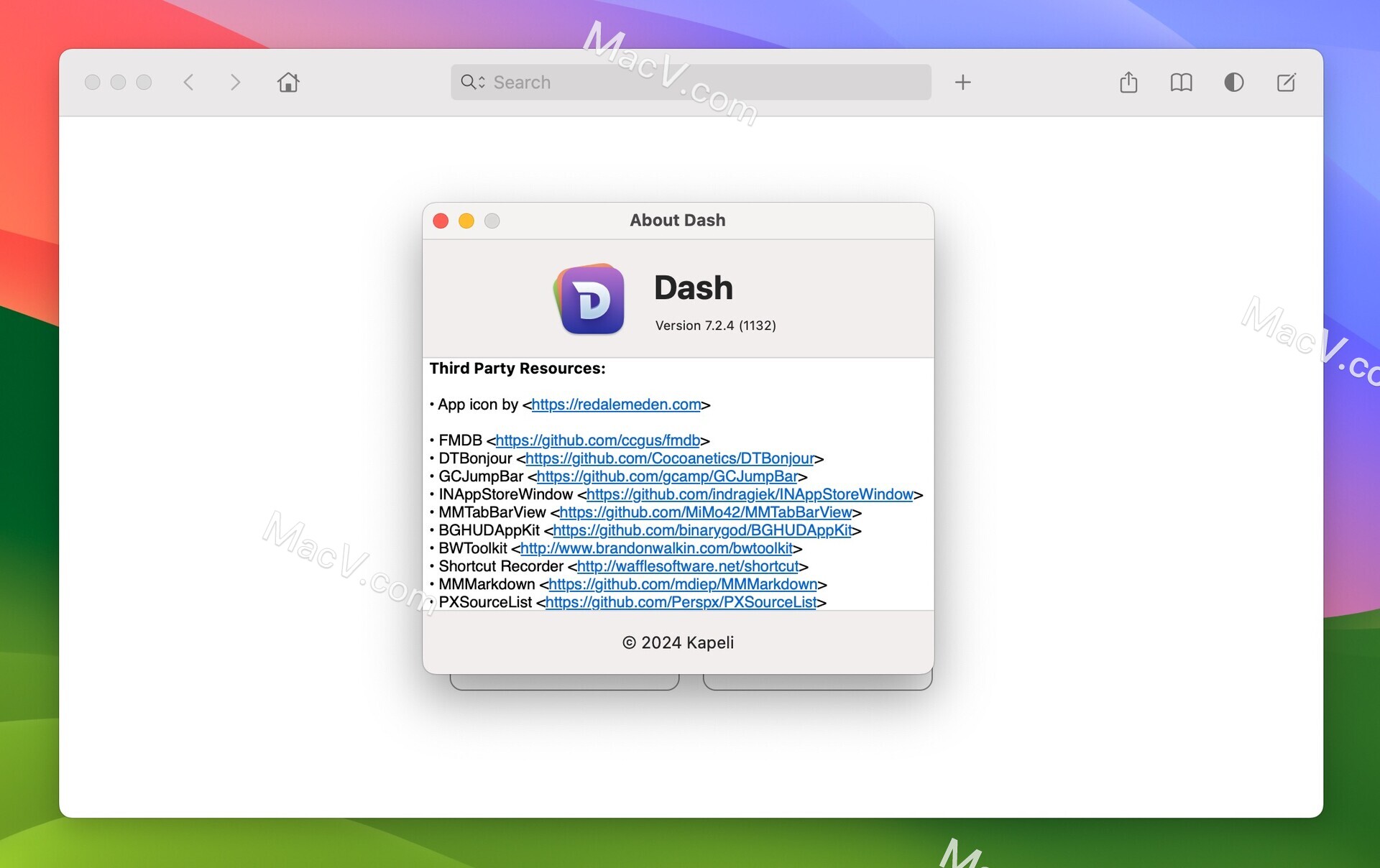Click the forward navigation arrow
This screenshot has height=868, width=1380.
pos(236,82)
